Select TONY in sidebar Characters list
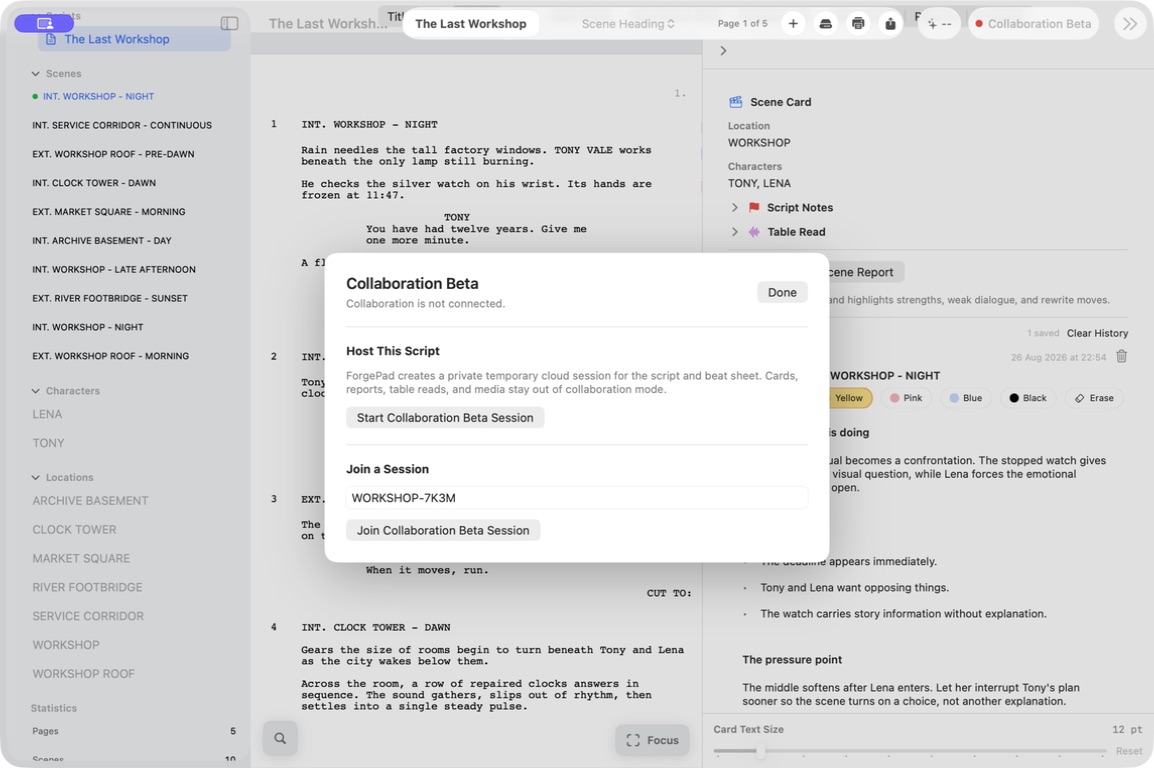The height and width of the screenshot is (768, 1154). (x=49, y=443)
